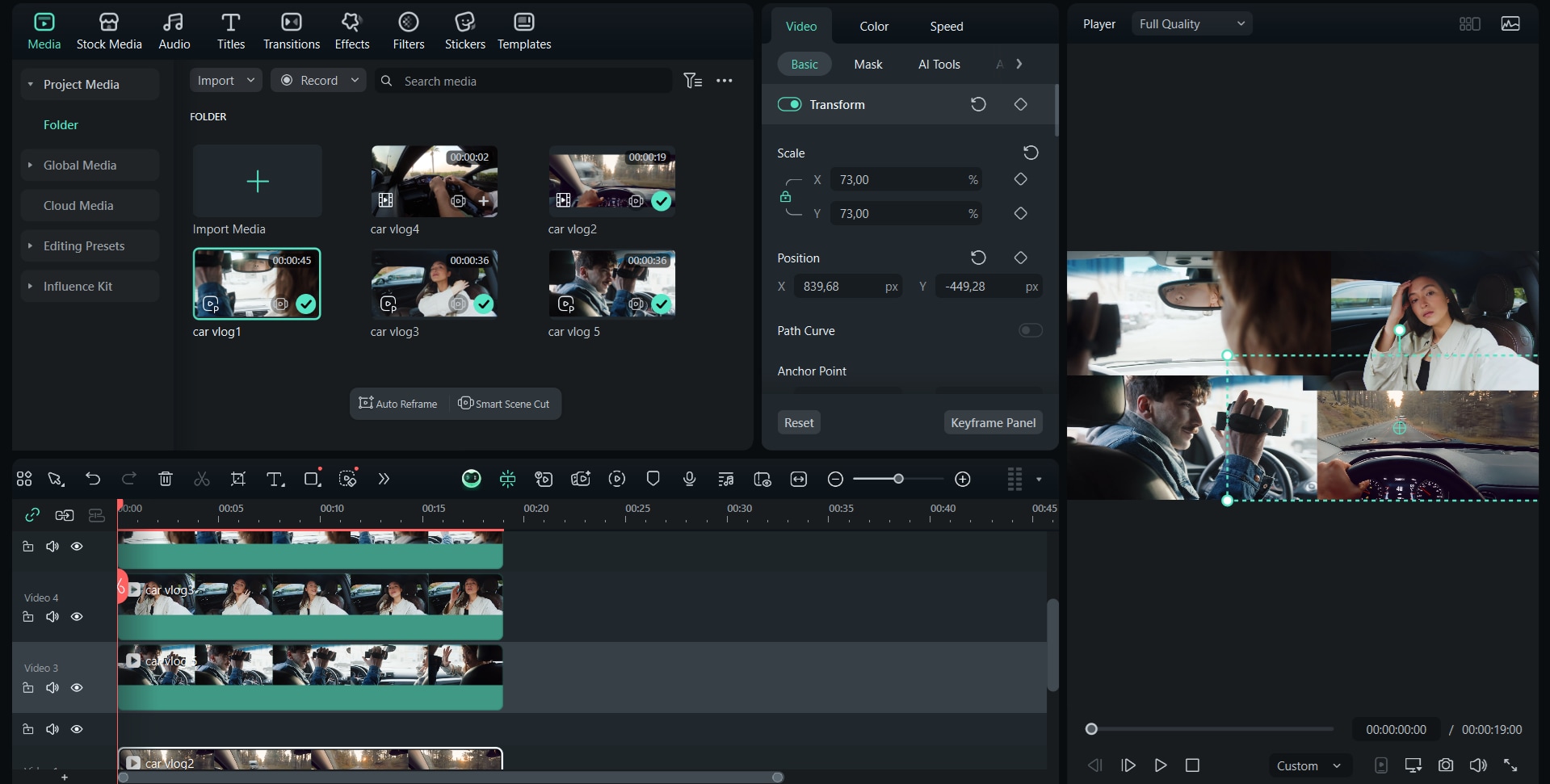Add a marker using the shield icon
Image resolution: width=1550 pixels, height=784 pixels.
click(x=653, y=479)
